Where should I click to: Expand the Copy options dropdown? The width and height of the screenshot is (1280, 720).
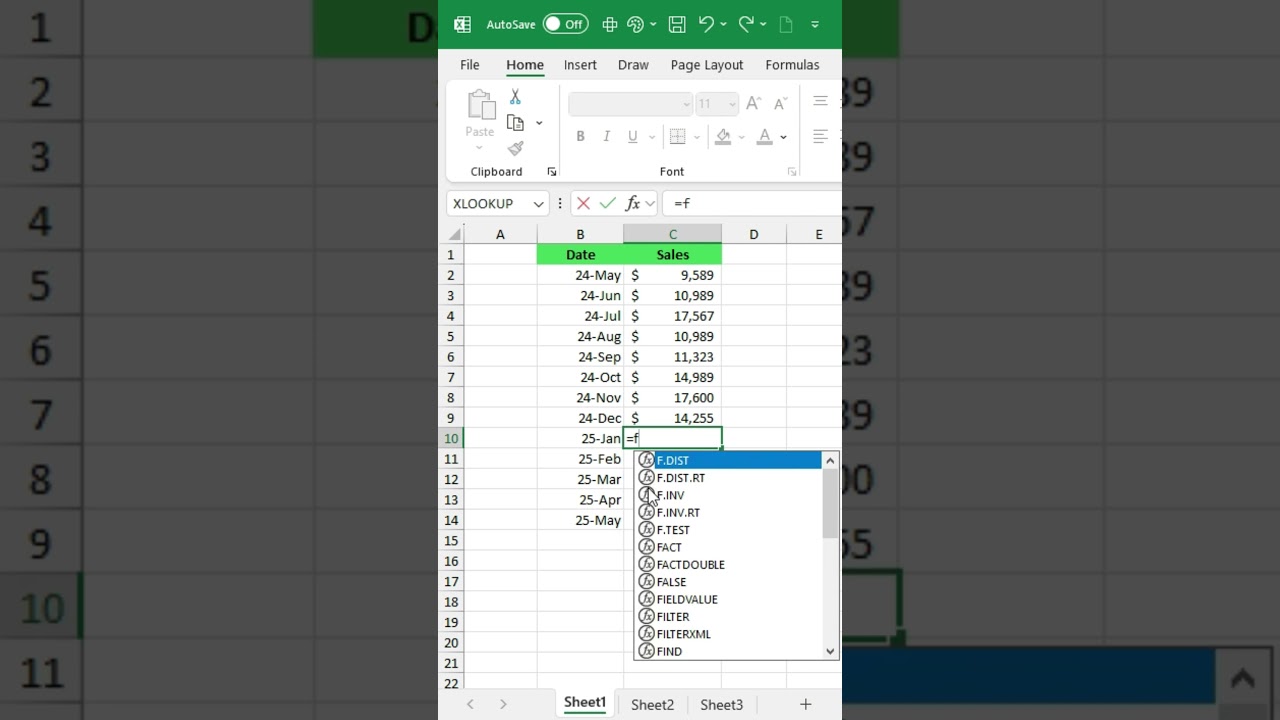pos(539,123)
